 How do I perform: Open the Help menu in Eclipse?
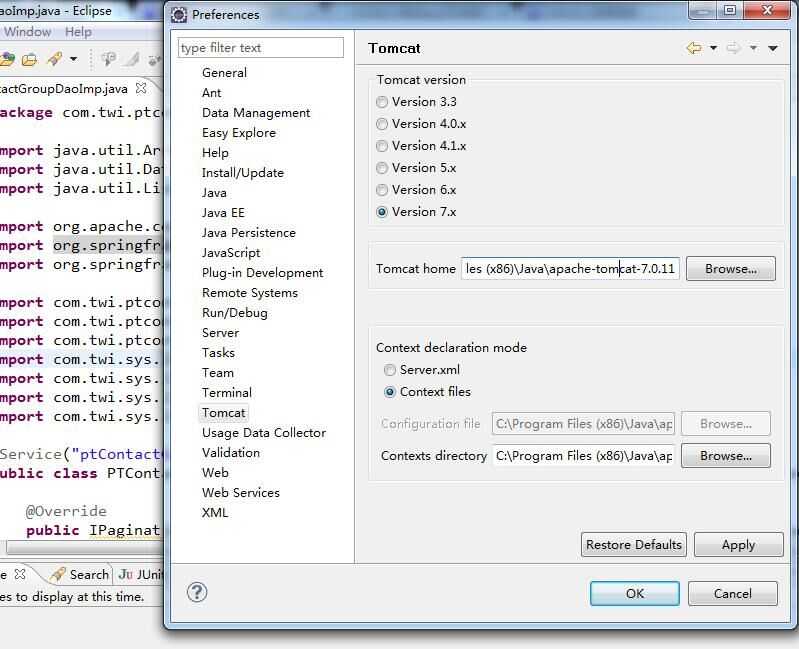click(x=78, y=32)
